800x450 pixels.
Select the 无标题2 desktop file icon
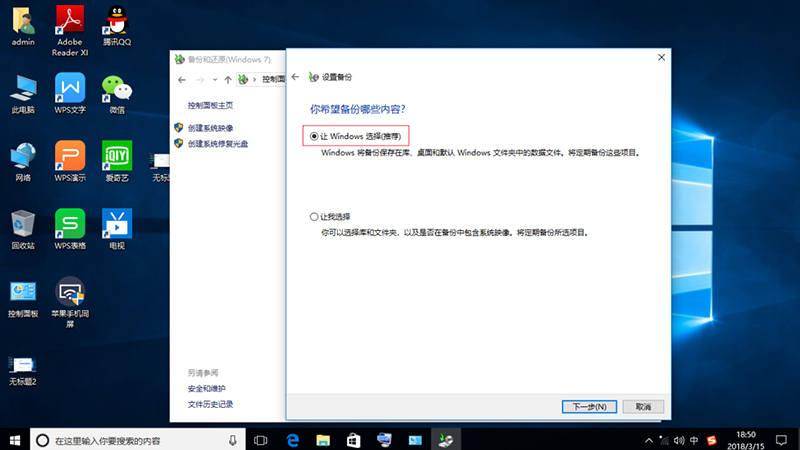click(23, 371)
